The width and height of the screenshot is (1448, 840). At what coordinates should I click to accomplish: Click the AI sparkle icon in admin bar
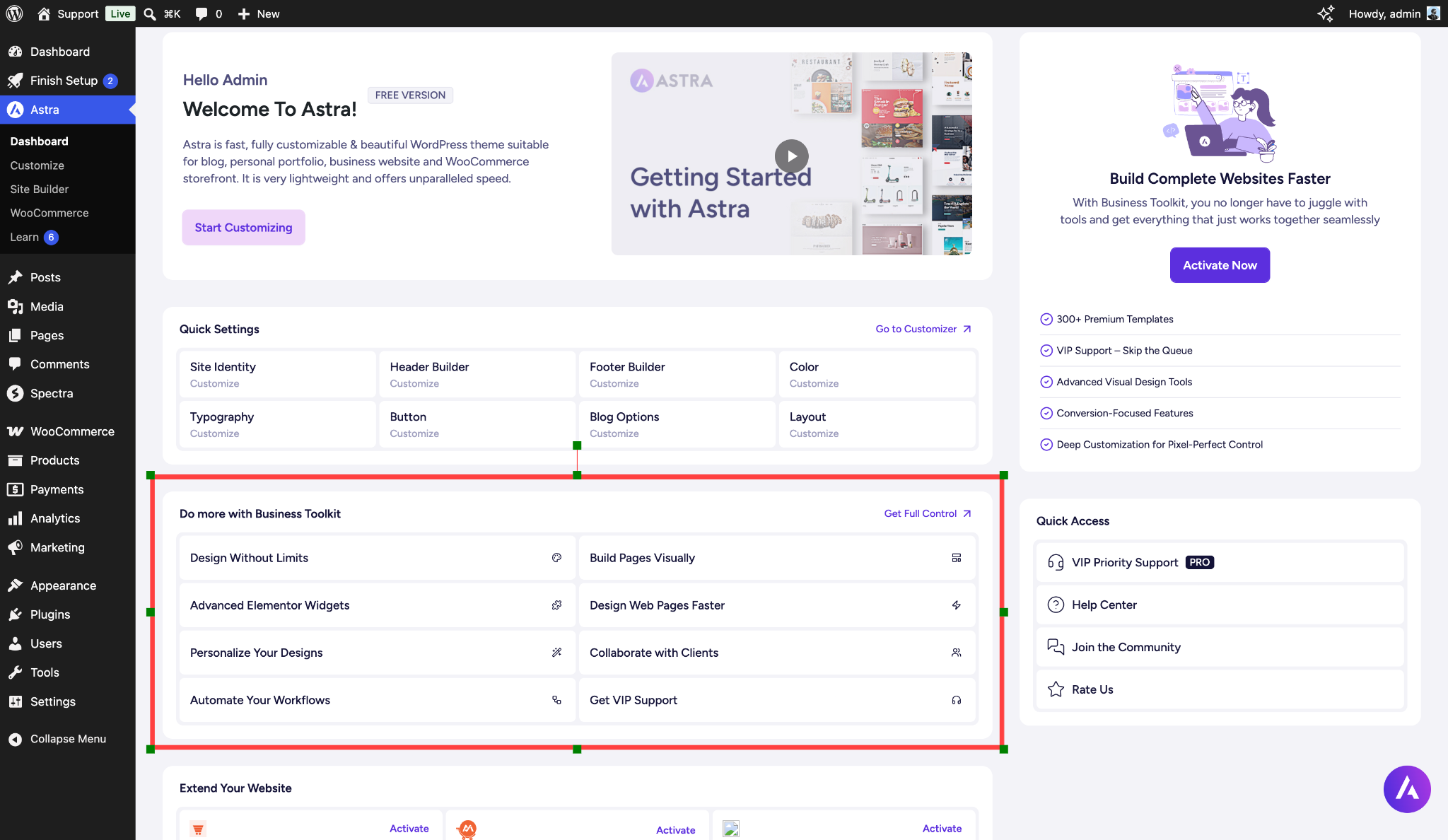coord(1326,13)
